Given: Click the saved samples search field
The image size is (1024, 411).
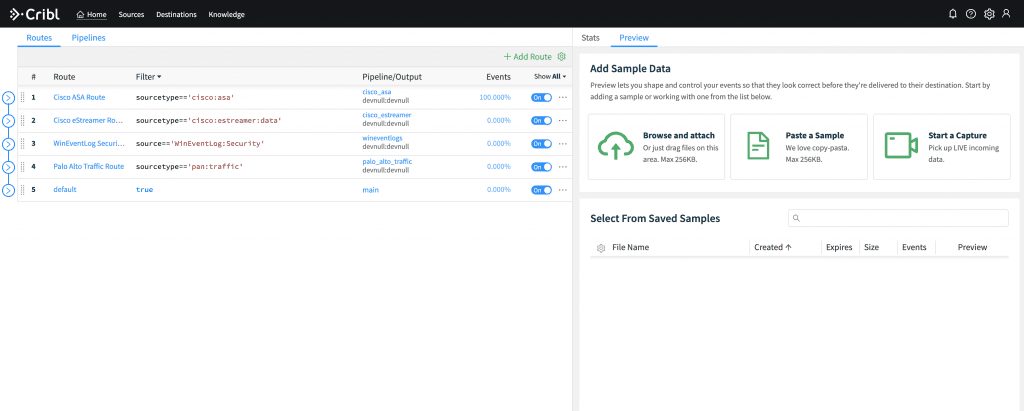Looking at the screenshot, I should coord(898,218).
